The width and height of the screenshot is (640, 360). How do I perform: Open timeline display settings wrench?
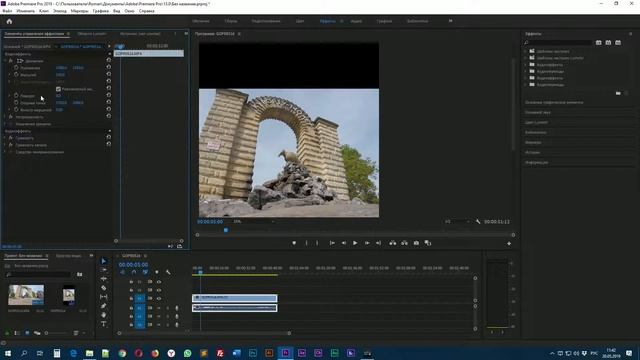click(x=168, y=272)
